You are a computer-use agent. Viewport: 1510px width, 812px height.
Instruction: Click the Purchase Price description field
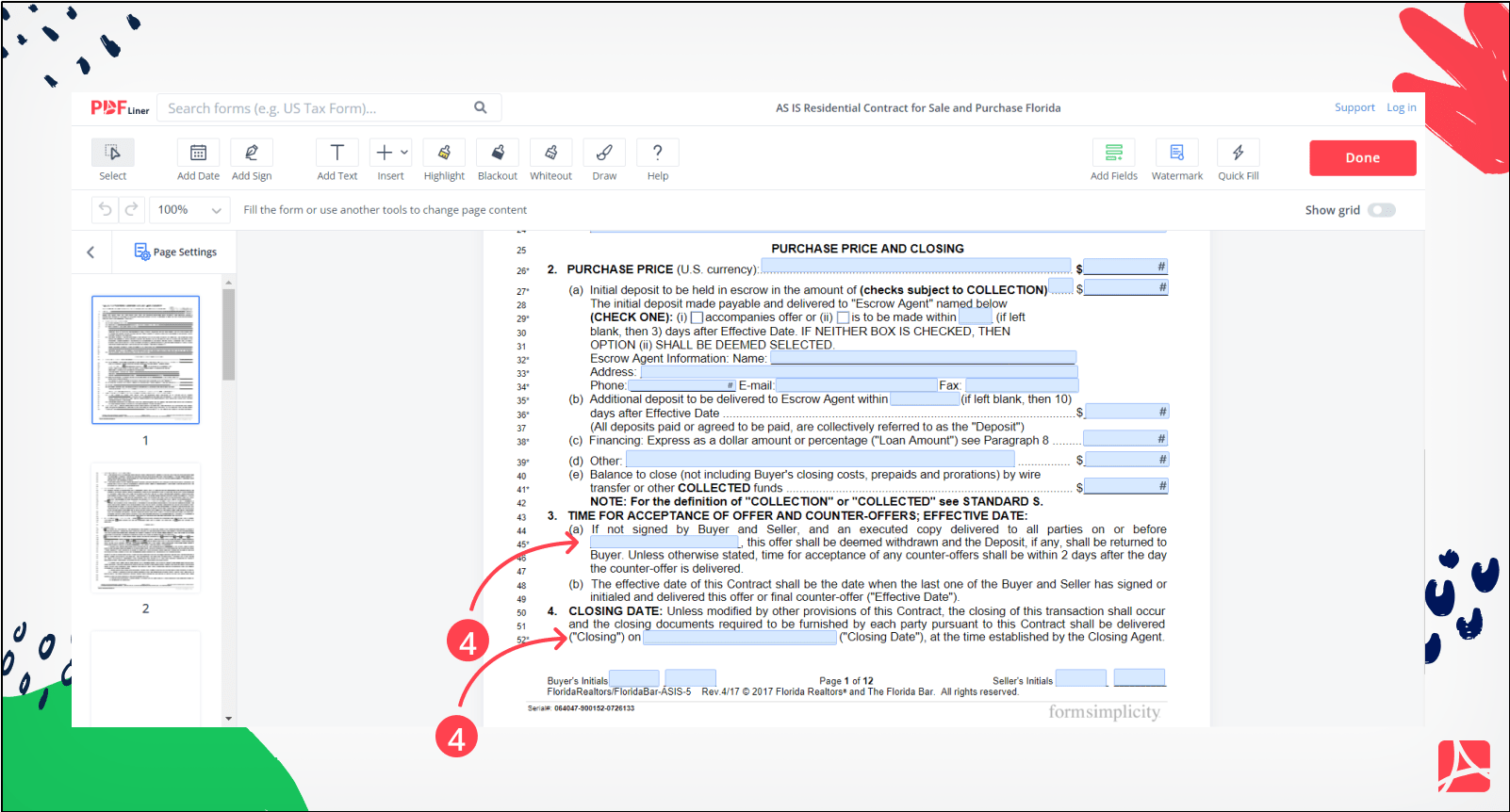[x=915, y=268]
